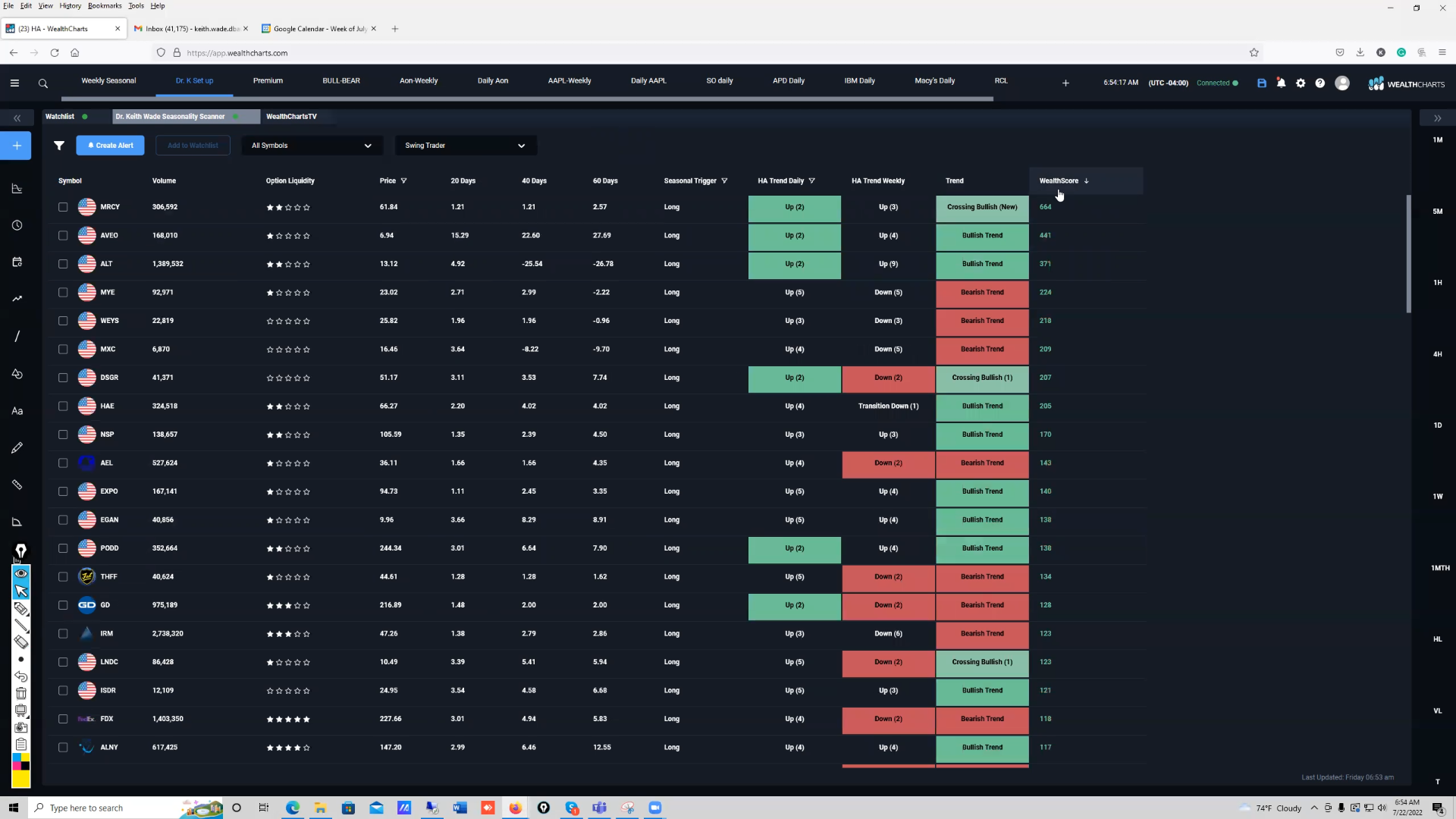This screenshot has width=1456, height=819.
Task: Pick the magenta annotation color swatch
Action: click(17, 766)
